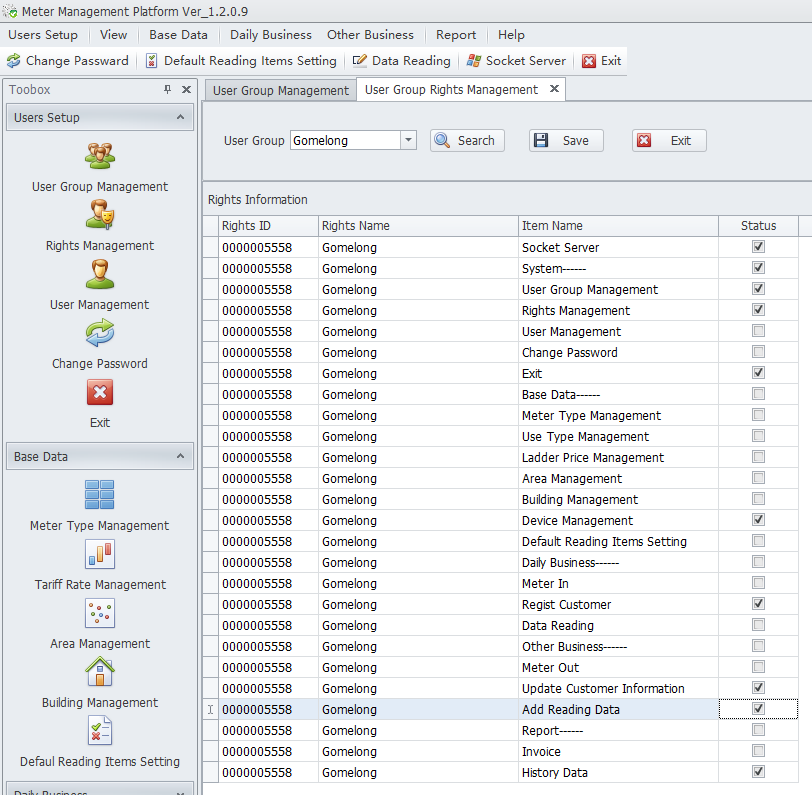Sort by Rights ID column header
The height and width of the screenshot is (795, 812).
tap(268, 226)
